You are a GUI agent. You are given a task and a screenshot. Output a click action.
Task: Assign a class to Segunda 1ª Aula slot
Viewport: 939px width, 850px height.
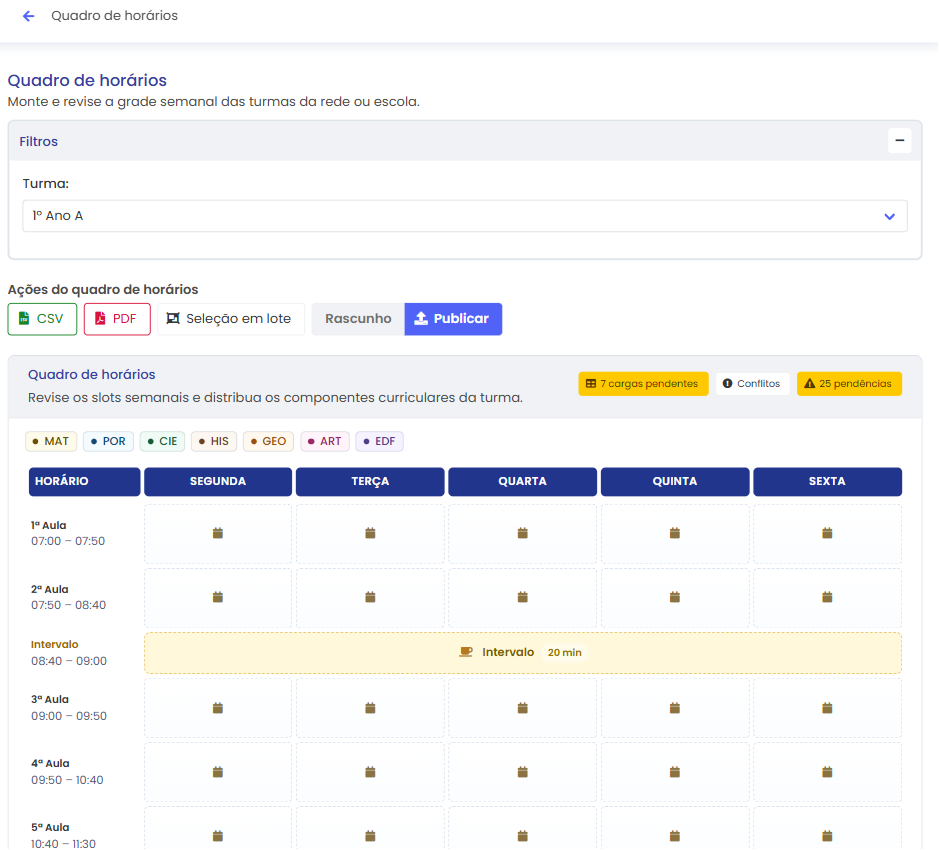[218, 534]
